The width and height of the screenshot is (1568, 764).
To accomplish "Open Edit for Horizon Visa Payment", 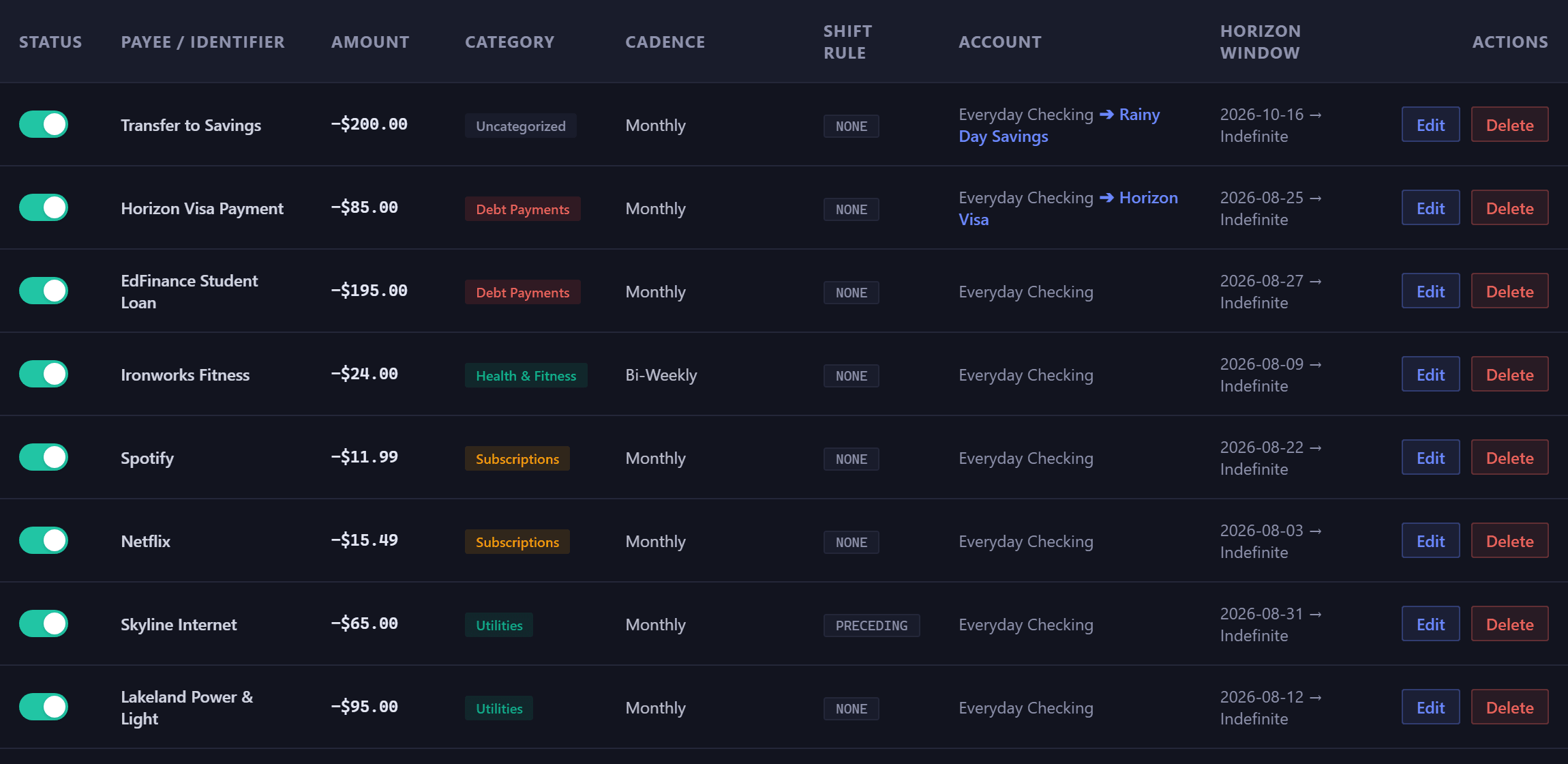I will pyautogui.click(x=1430, y=207).
